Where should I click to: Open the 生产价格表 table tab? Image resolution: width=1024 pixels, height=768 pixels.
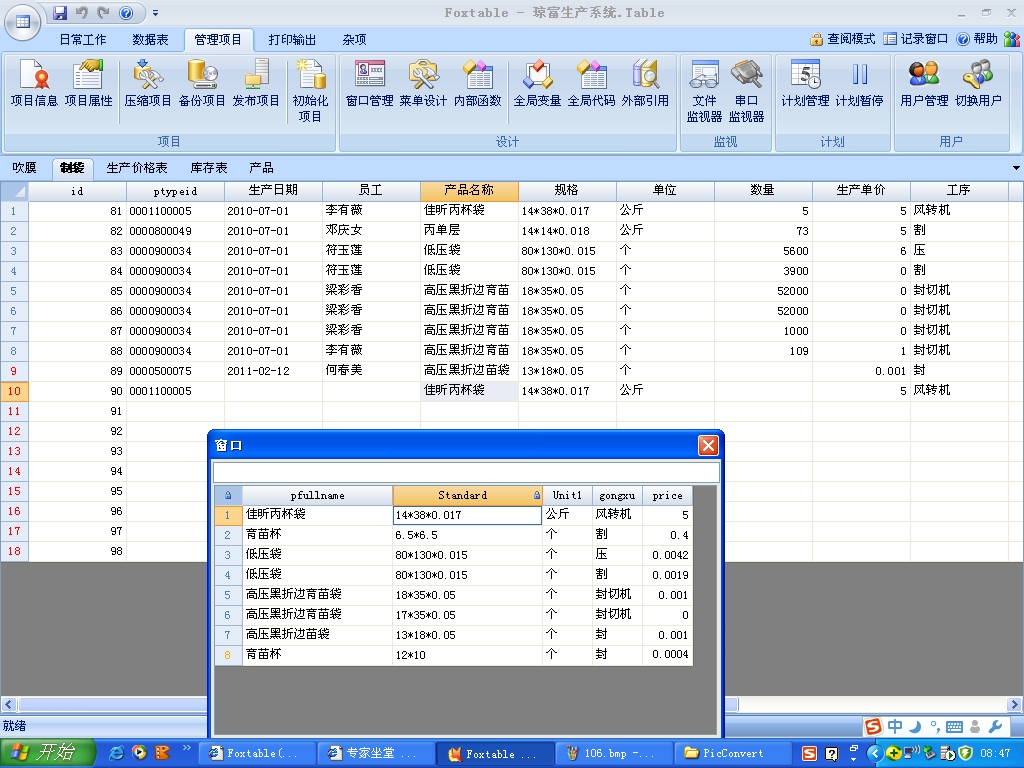[136, 168]
